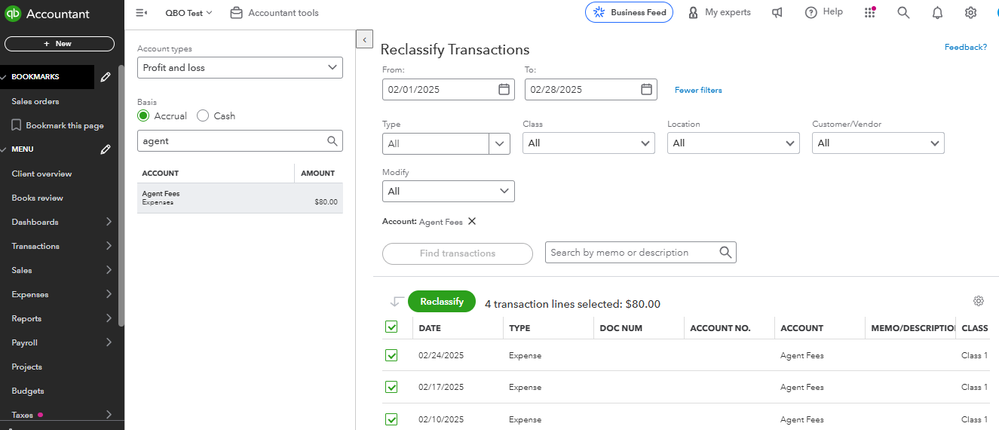Remove the Agent Fees account filter
The image size is (999, 430).
tap(471, 221)
